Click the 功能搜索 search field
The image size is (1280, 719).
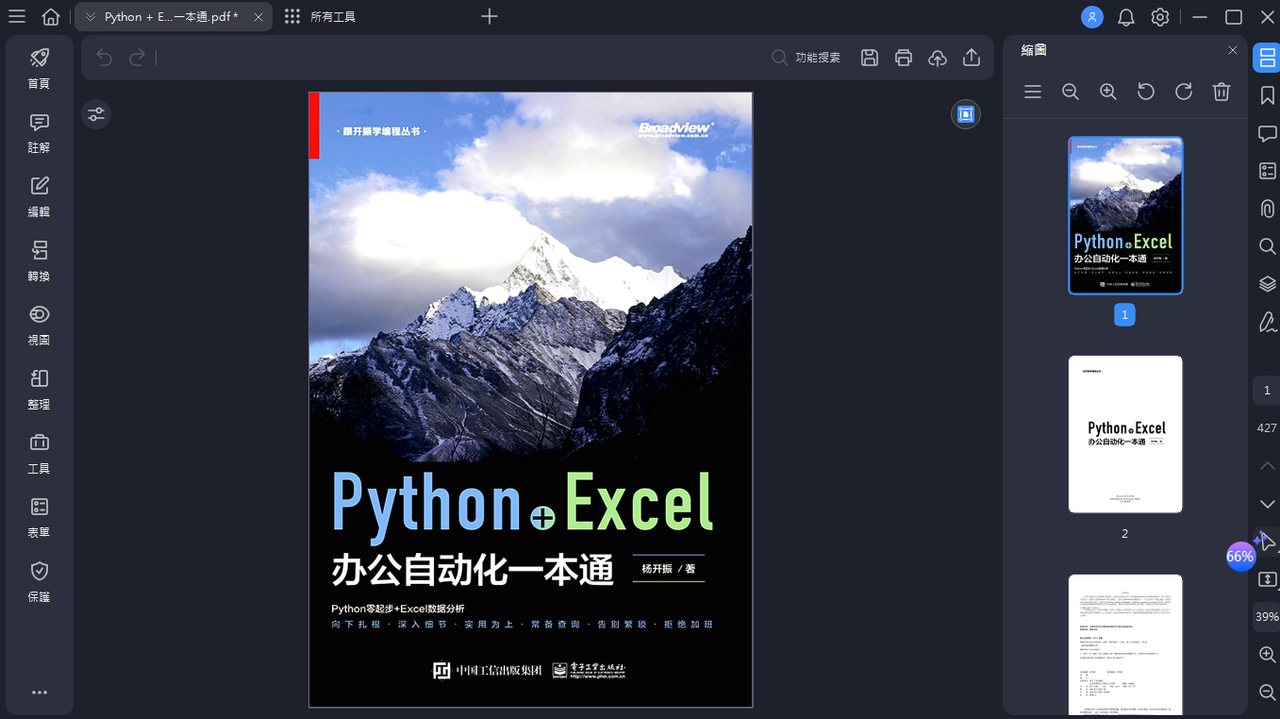coord(806,58)
